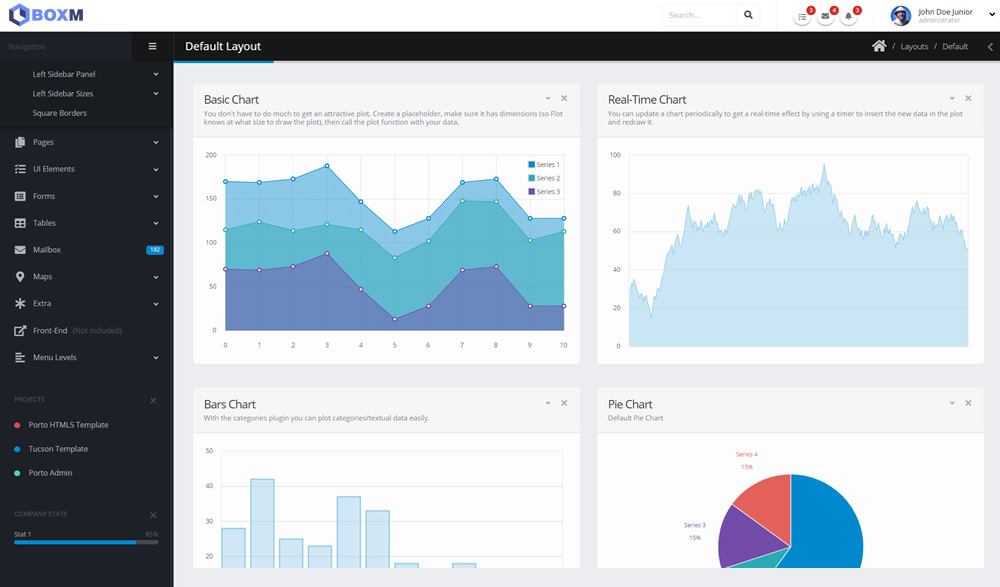Open the tasks list icon
Viewport: 1000px width, 587px height.
802,16
